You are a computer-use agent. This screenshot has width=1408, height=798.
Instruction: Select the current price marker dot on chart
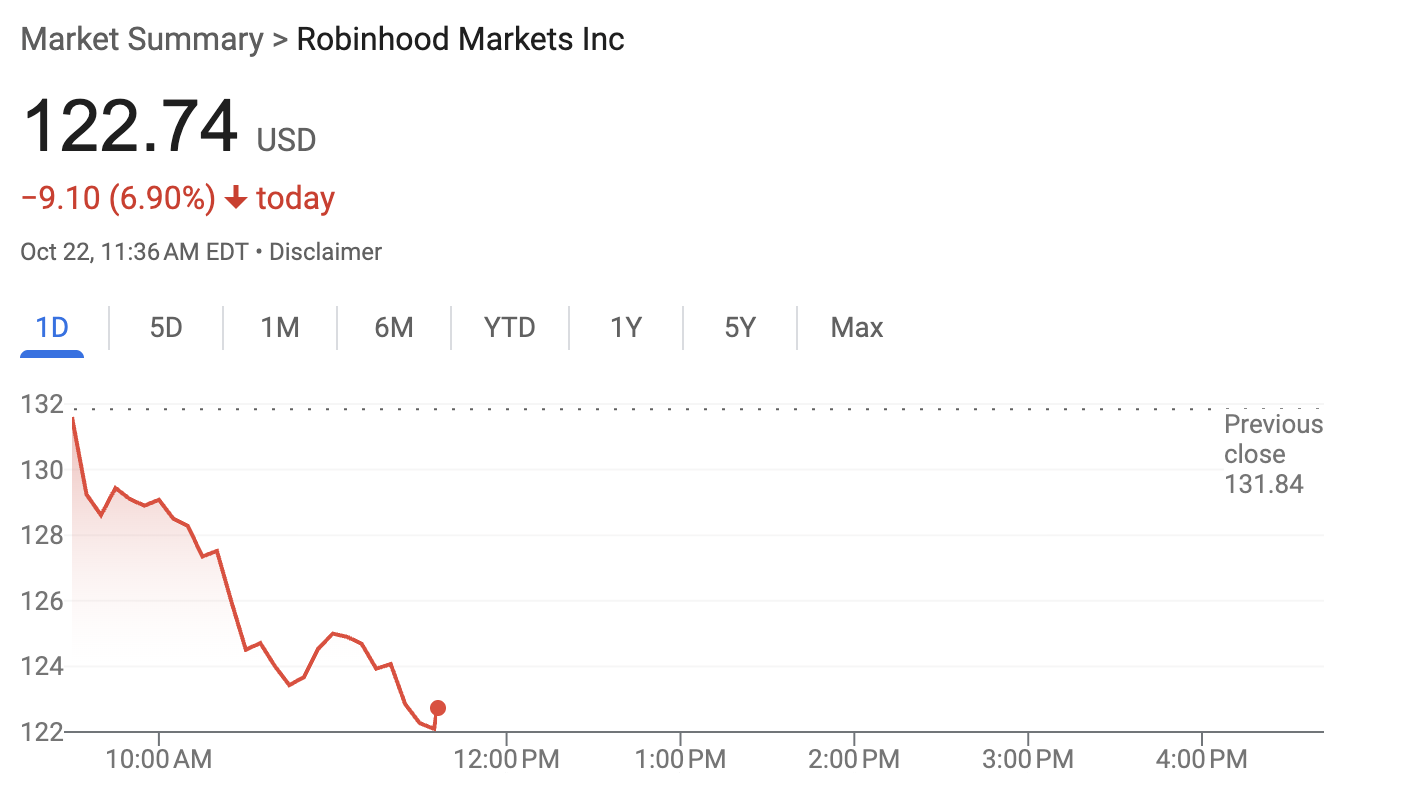[437, 708]
